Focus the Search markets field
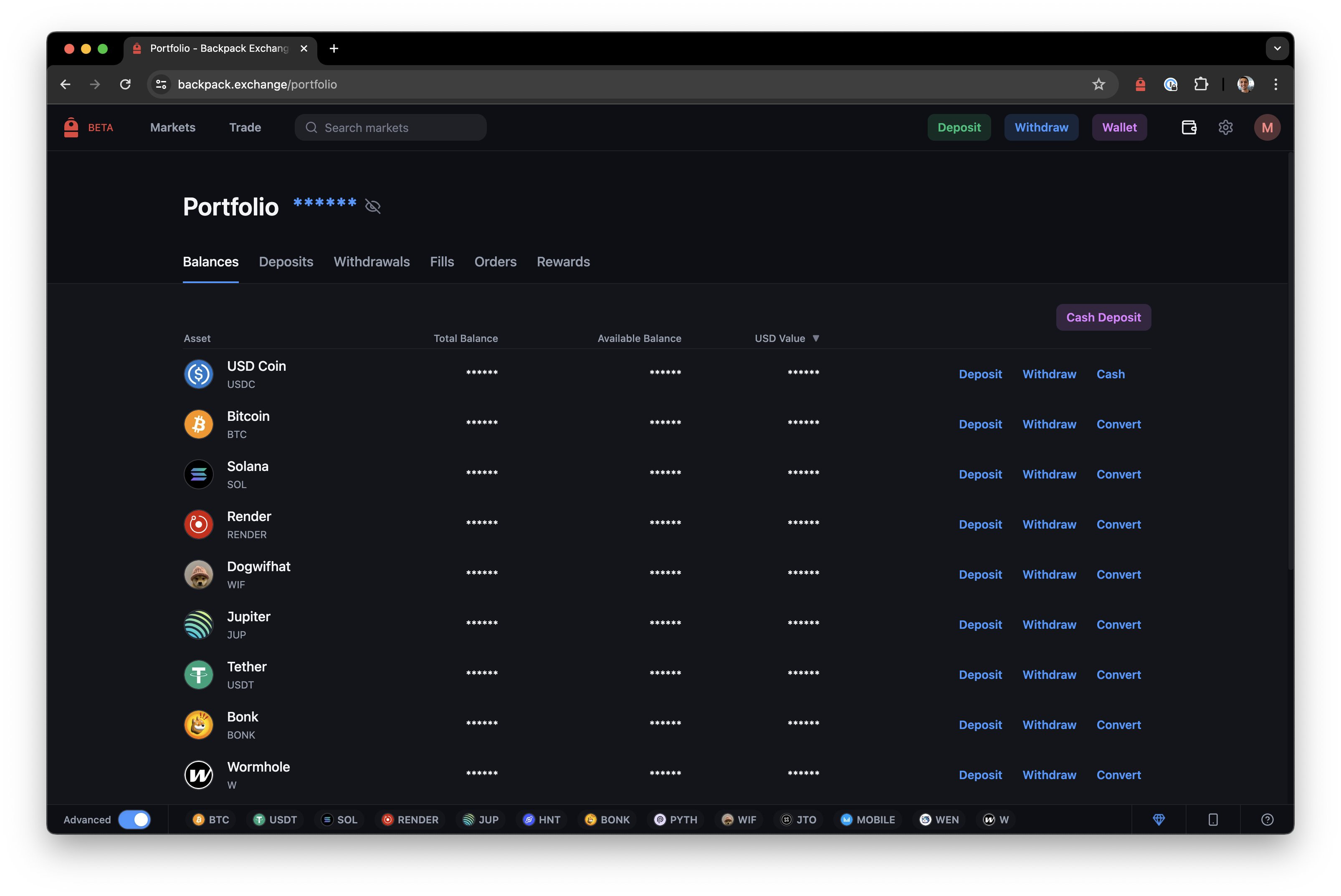 [x=391, y=127]
